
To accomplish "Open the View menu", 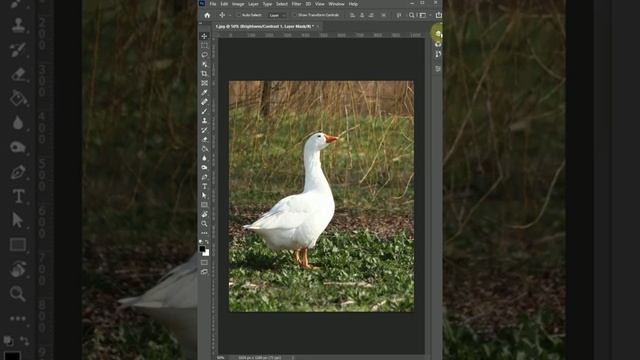I will 320,4.
